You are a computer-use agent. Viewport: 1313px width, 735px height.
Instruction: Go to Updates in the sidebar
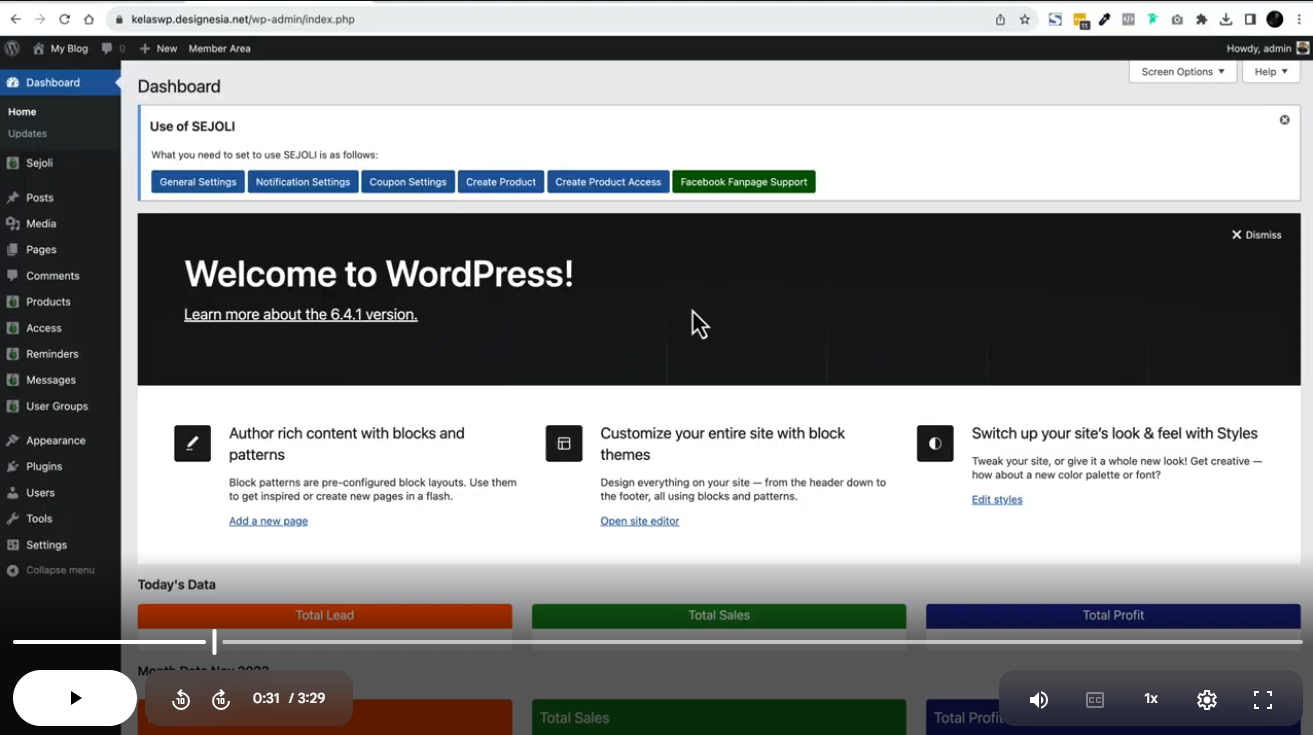point(27,133)
